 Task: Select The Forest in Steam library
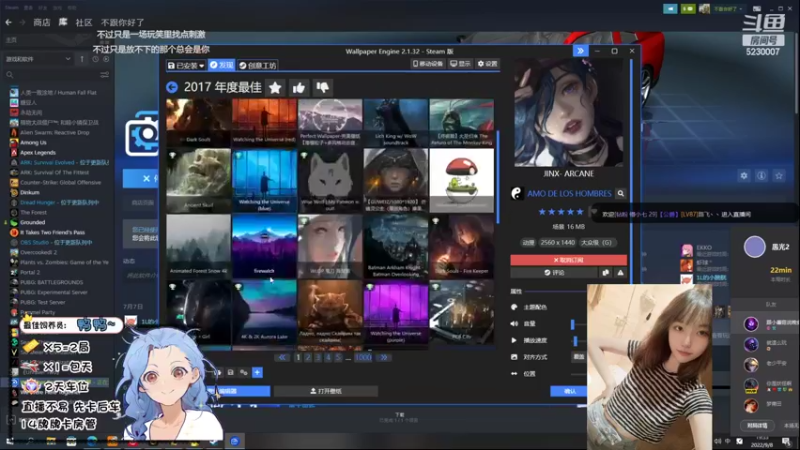(33, 212)
